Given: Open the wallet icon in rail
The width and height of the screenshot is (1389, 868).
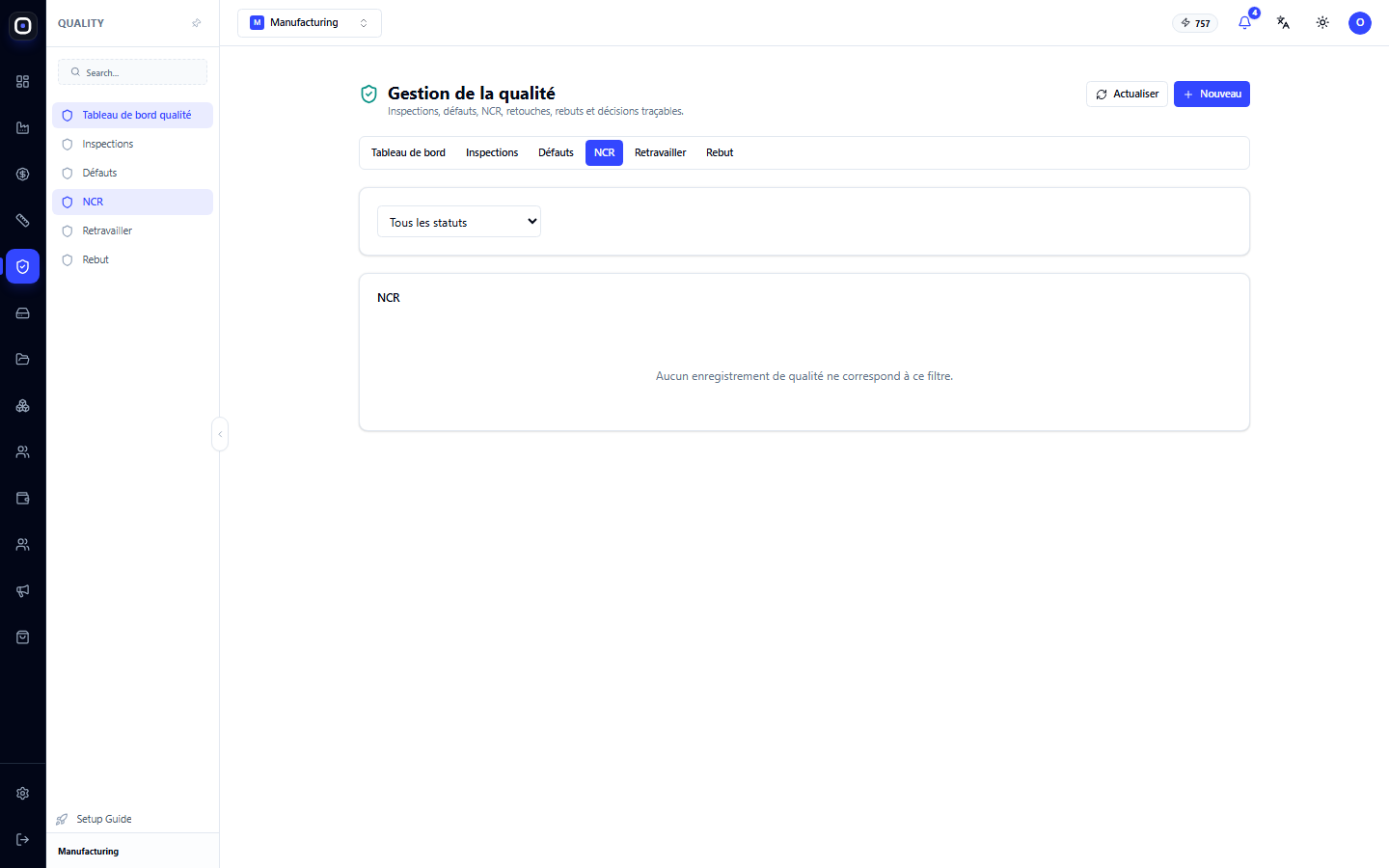Looking at the screenshot, I should pyautogui.click(x=23, y=499).
